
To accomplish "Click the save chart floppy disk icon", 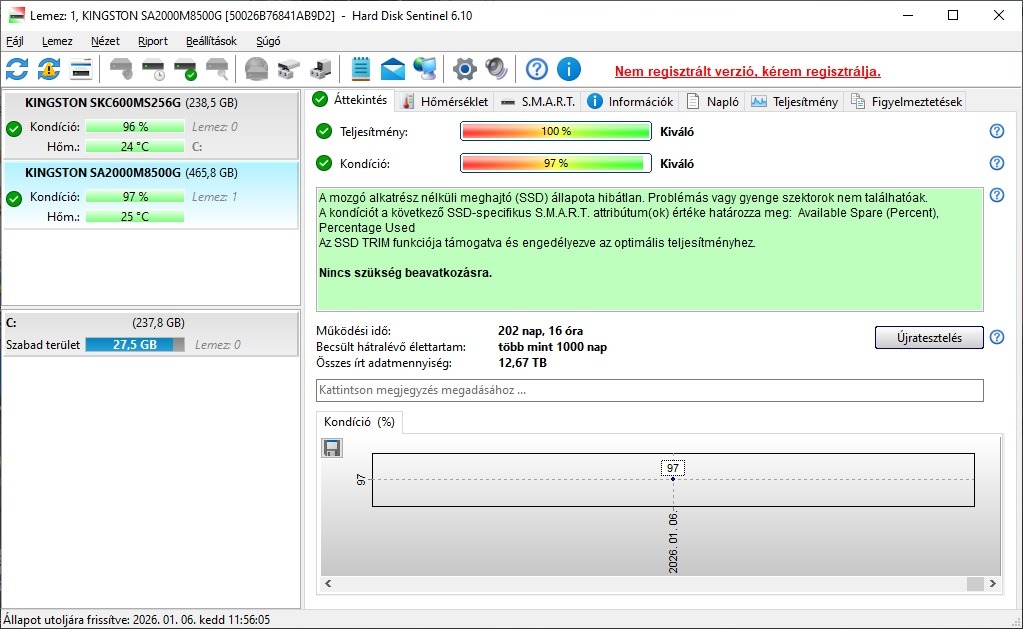I will 332,448.
